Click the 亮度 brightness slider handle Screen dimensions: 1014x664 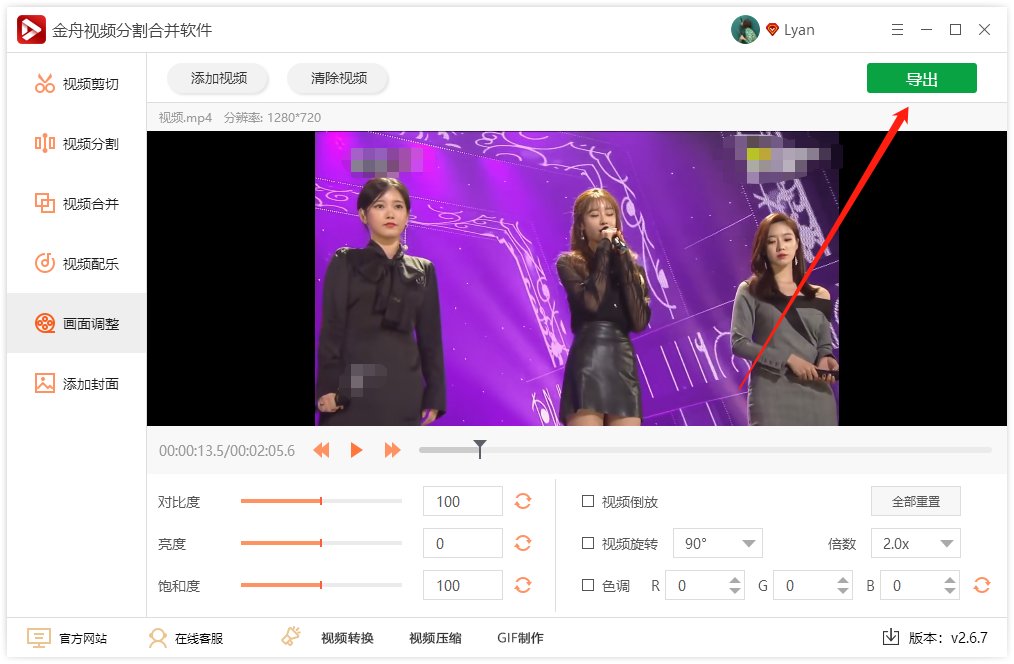[319, 543]
